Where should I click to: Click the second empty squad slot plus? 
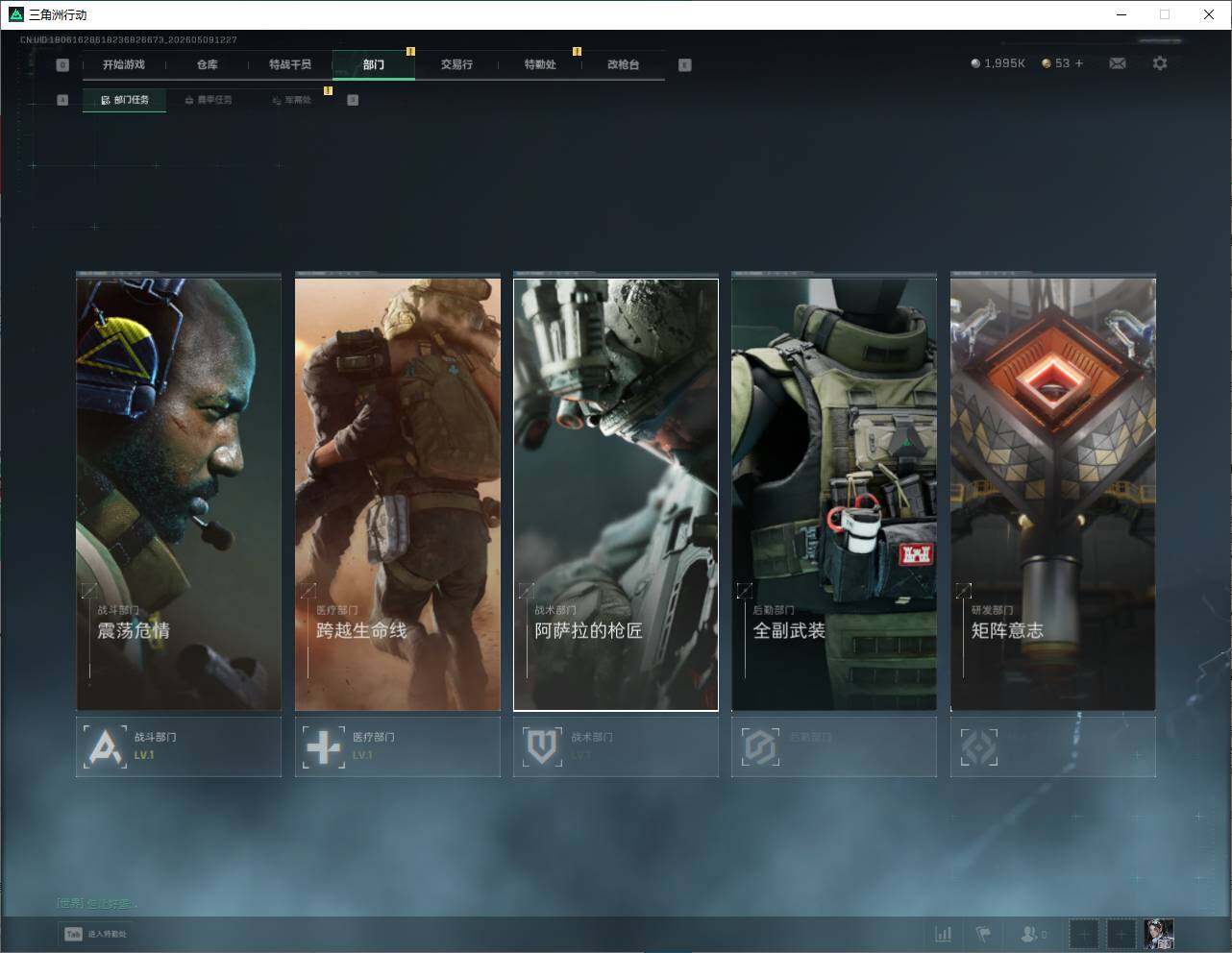[1121, 934]
